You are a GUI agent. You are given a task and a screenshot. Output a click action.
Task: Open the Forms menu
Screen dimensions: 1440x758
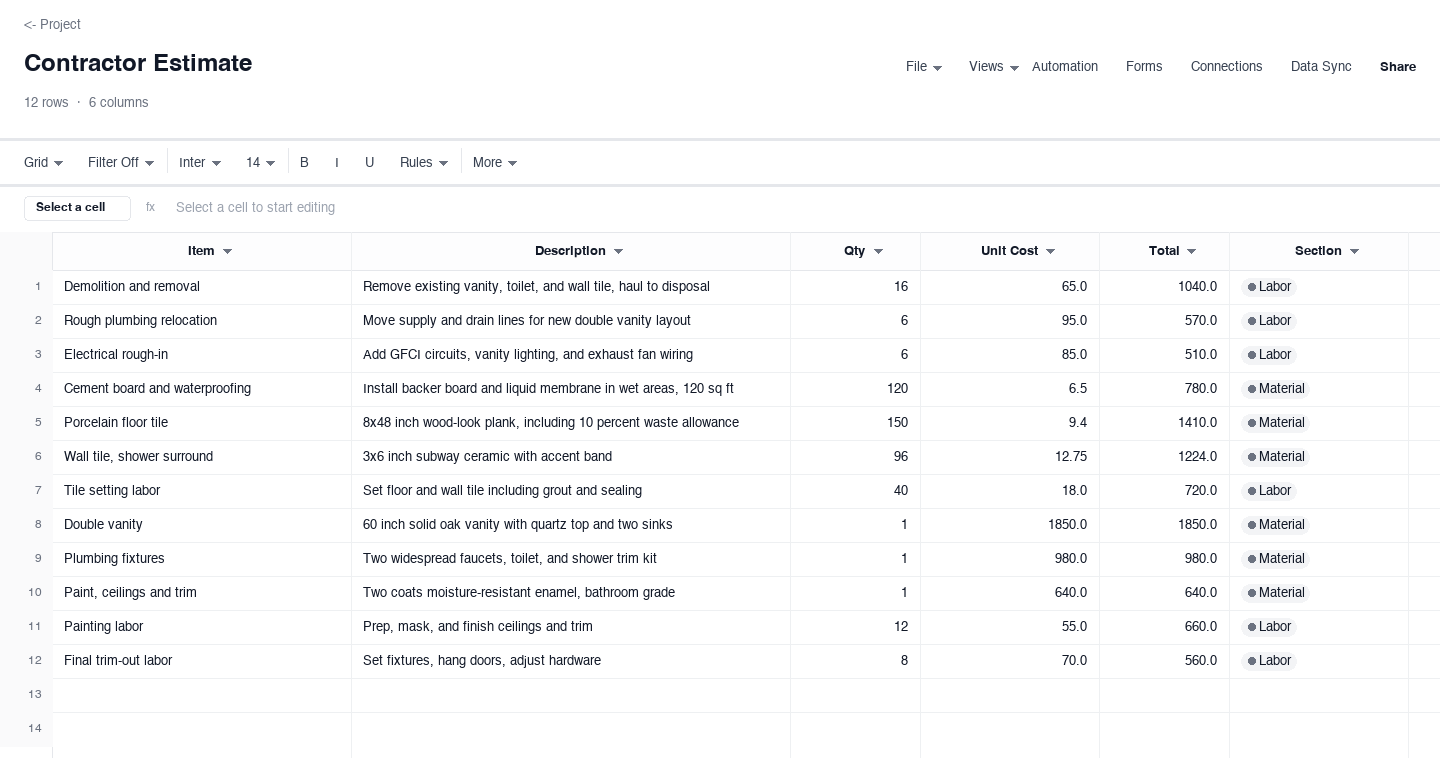[1144, 67]
